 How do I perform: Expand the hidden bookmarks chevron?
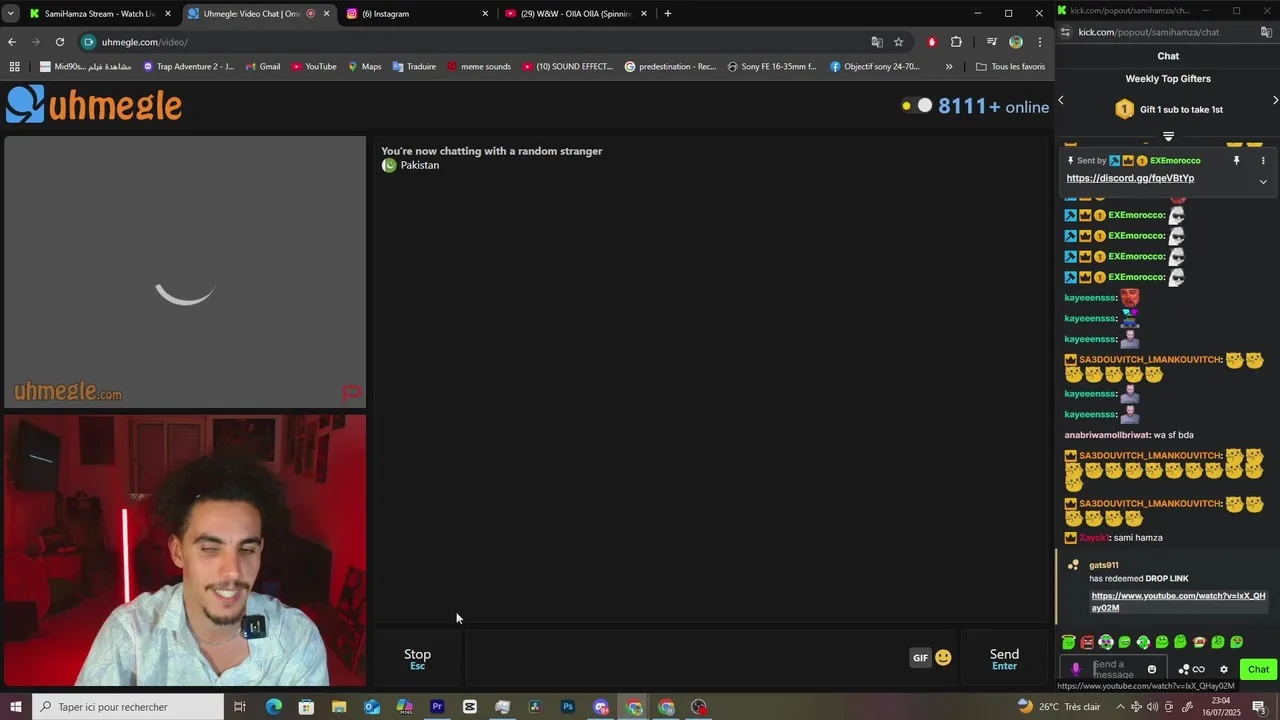click(x=949, y=67)
